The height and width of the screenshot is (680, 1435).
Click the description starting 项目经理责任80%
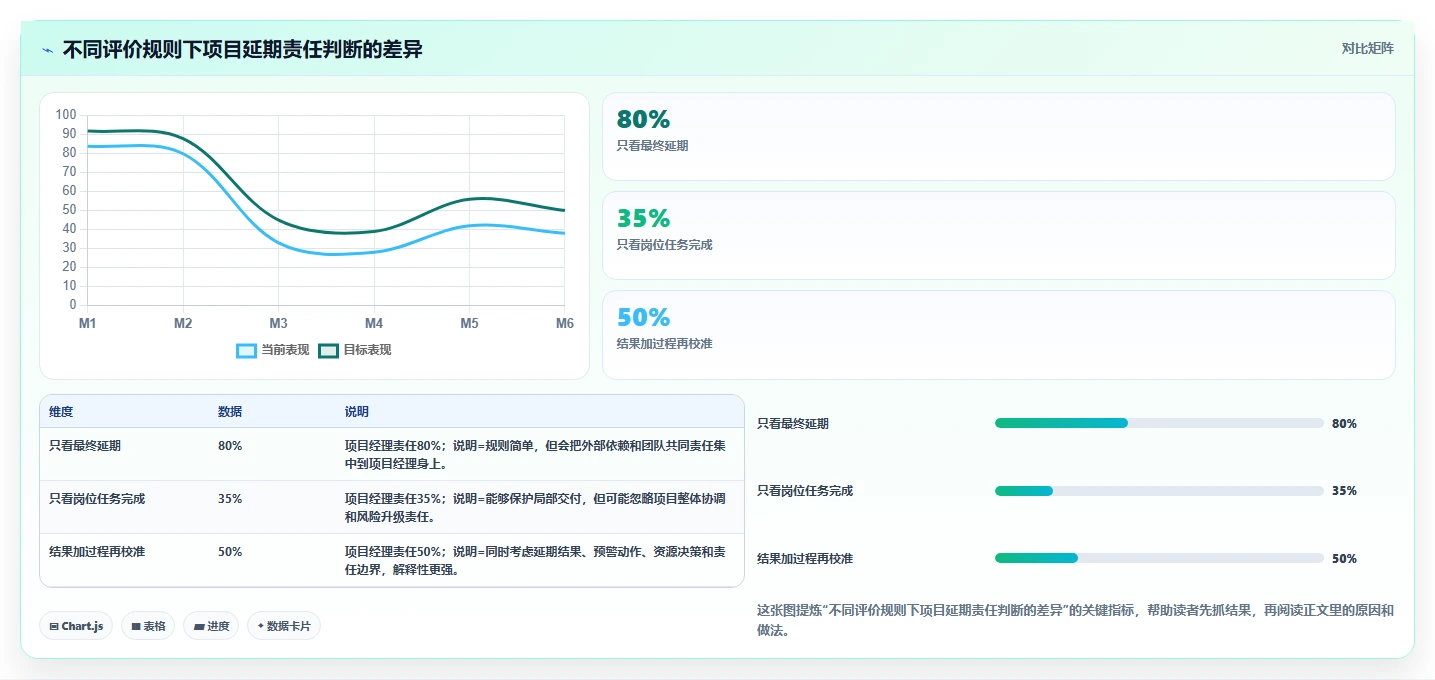[x=535, y=455]
